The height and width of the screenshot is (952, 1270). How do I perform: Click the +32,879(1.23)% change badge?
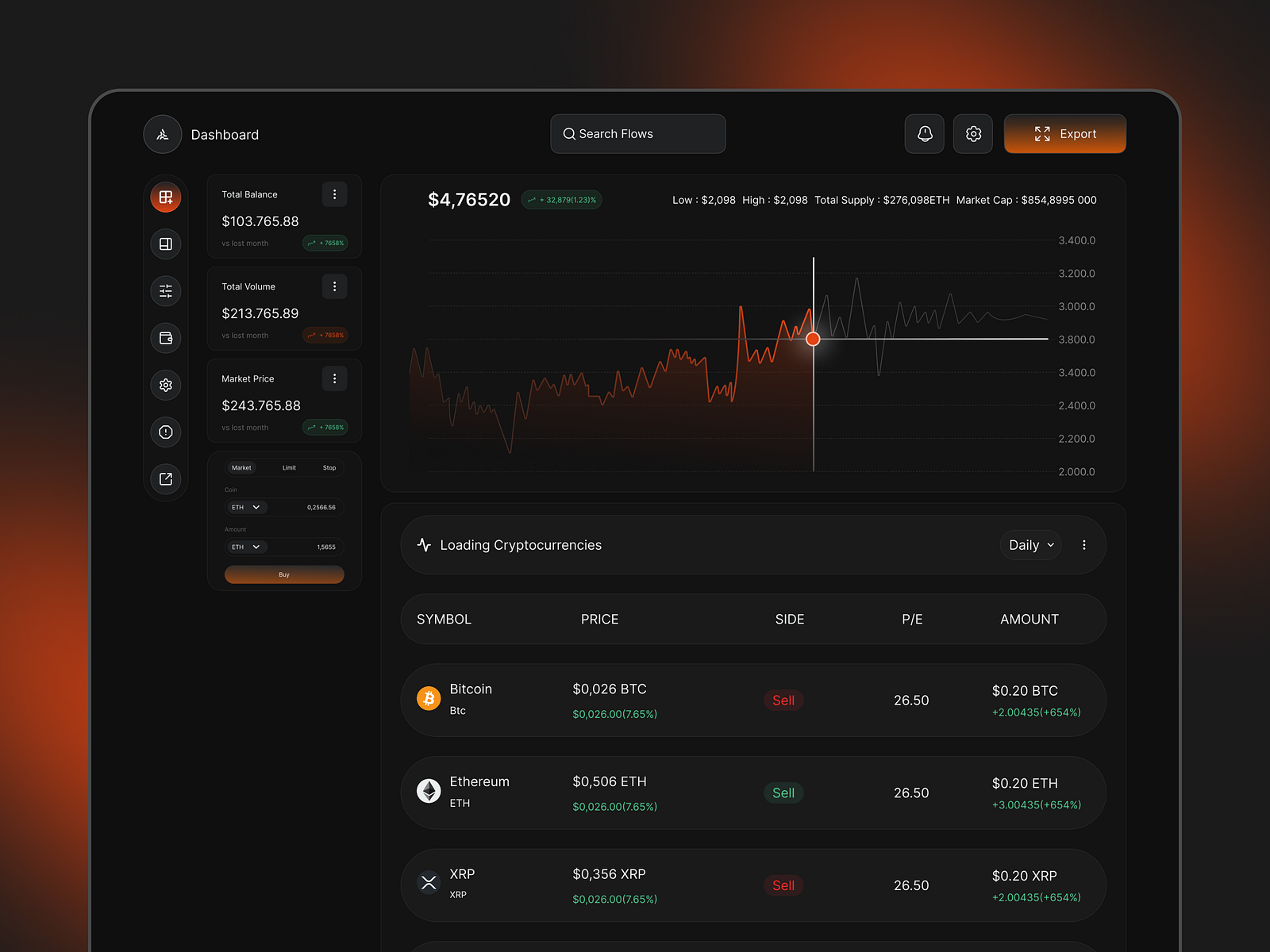[x=562, y=200]
